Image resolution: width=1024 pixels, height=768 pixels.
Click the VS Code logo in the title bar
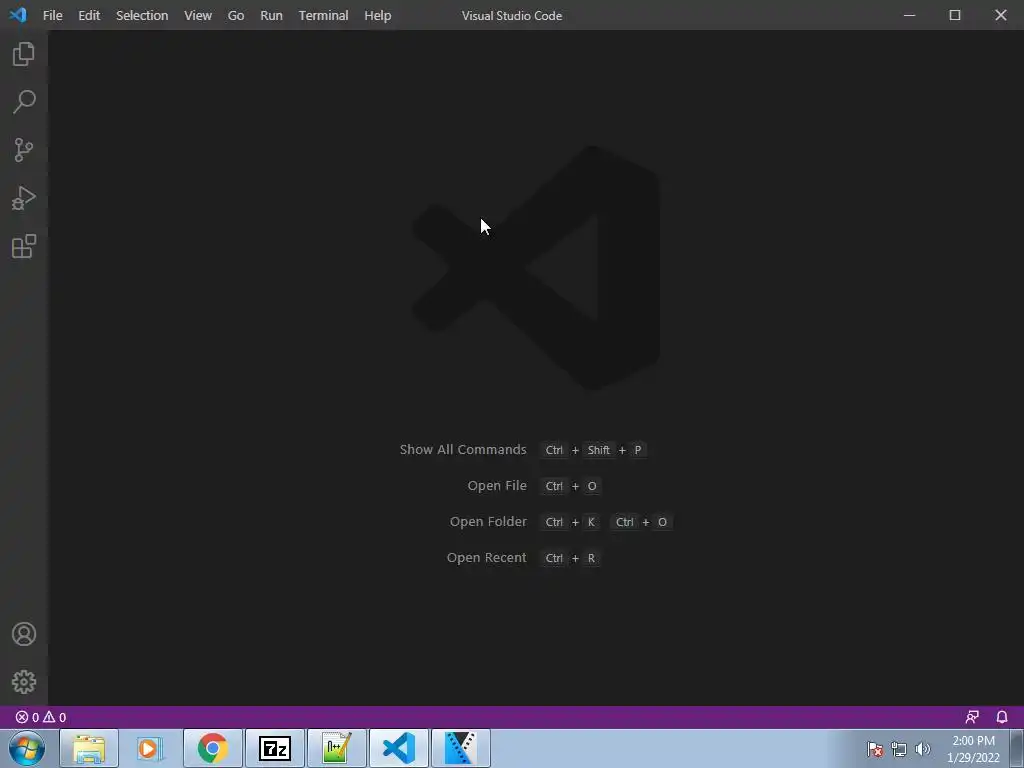tap(18, 14)
